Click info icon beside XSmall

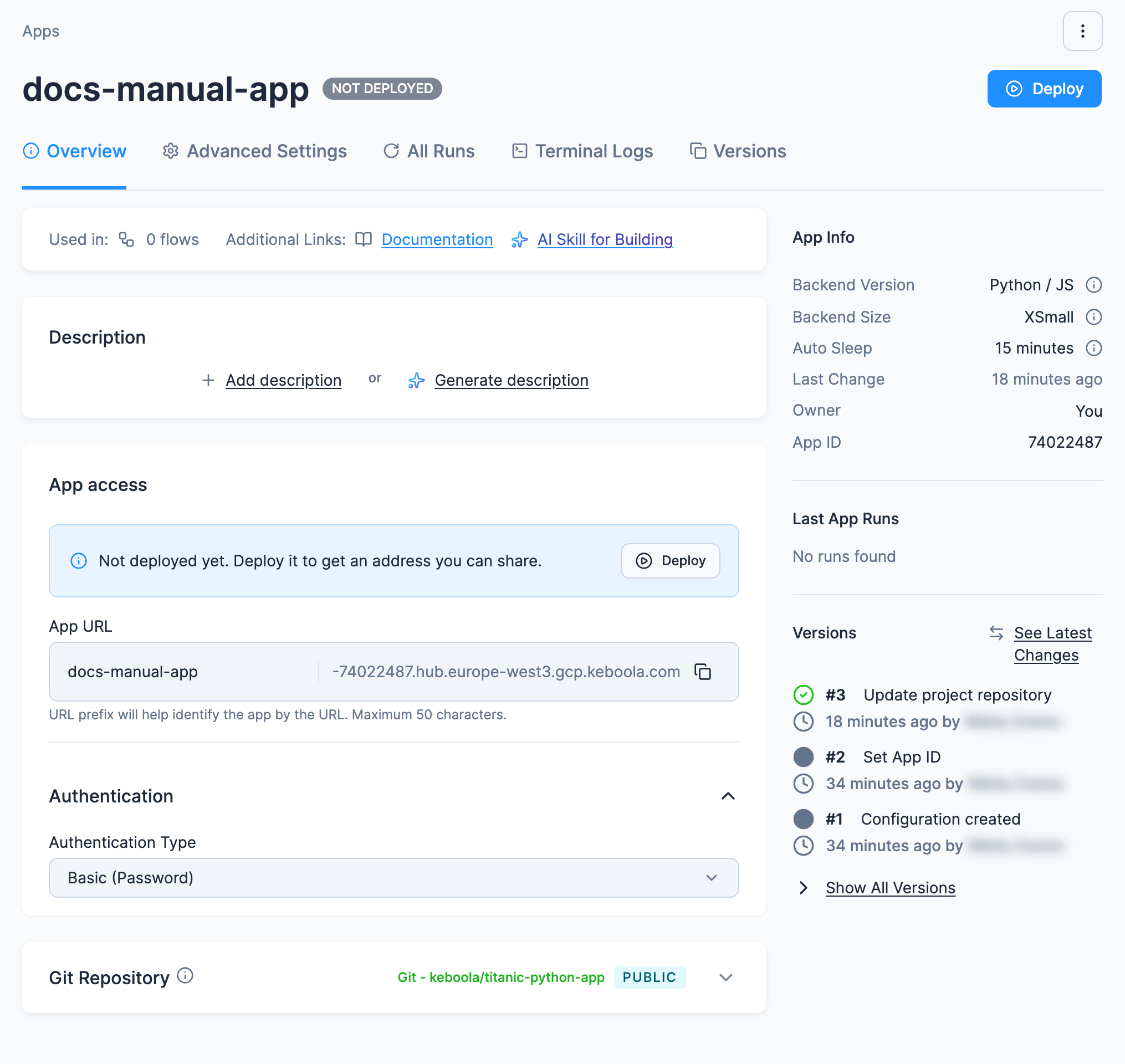(1093, 317)
